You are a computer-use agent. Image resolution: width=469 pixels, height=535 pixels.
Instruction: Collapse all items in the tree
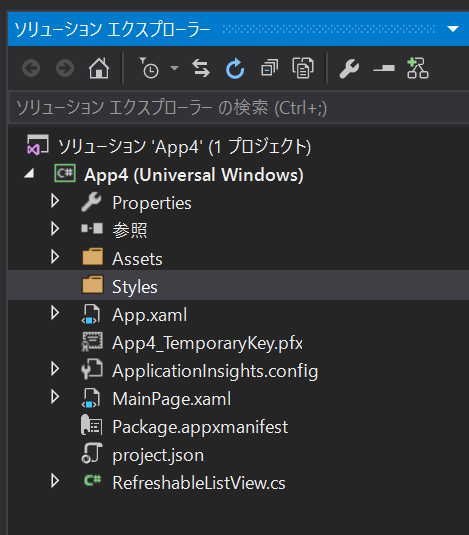point(269,68)
